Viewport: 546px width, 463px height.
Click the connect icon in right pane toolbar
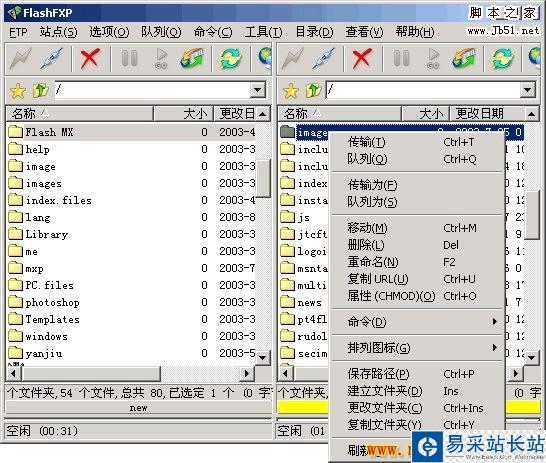pyautogui.click(x=292, y=58)
